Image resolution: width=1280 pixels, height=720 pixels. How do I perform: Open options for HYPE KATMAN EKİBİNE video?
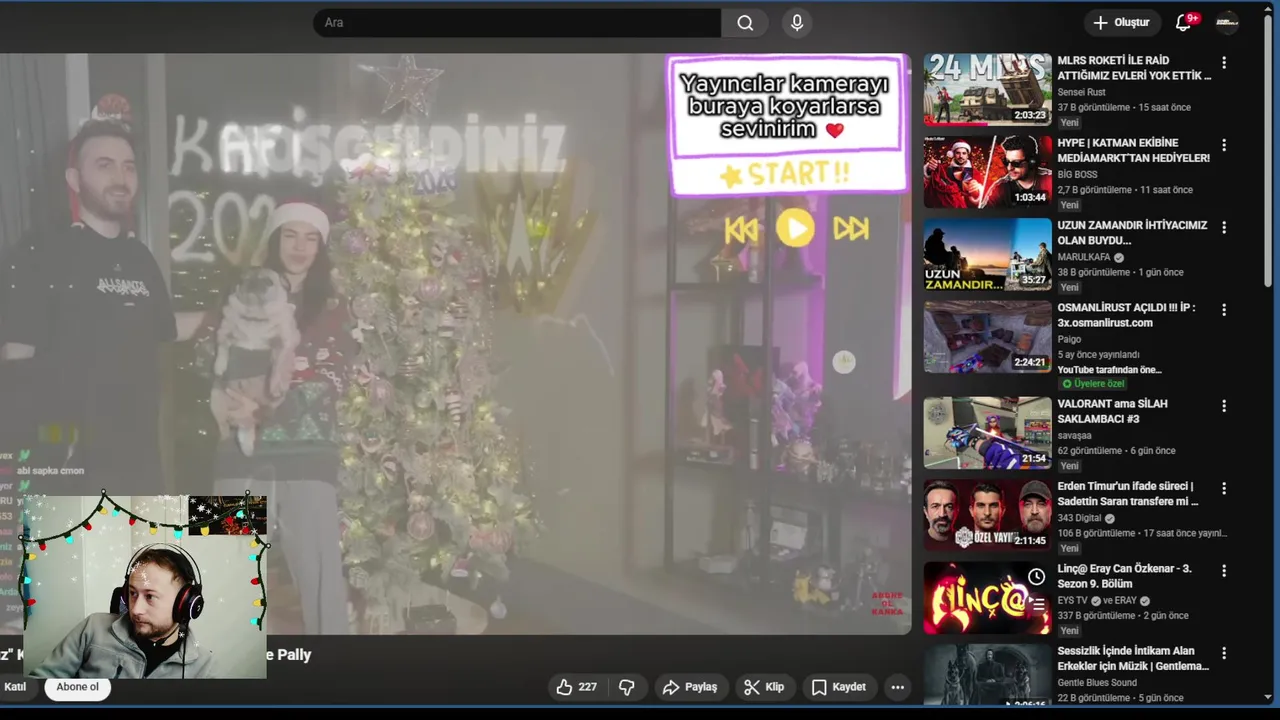coord(1224,145)
